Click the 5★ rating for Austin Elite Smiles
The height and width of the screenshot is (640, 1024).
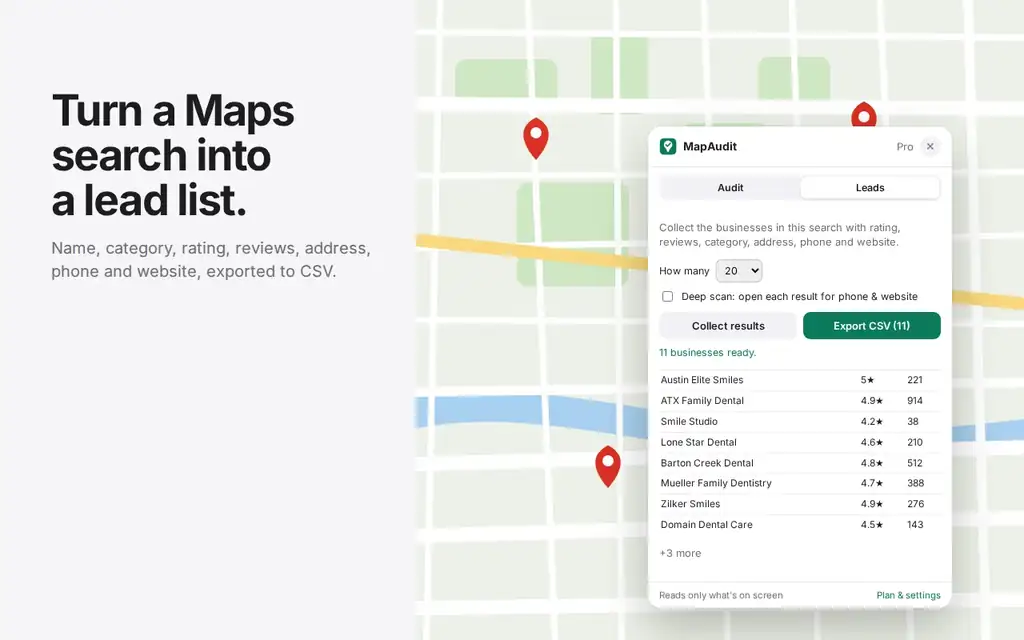click(867, 380)
